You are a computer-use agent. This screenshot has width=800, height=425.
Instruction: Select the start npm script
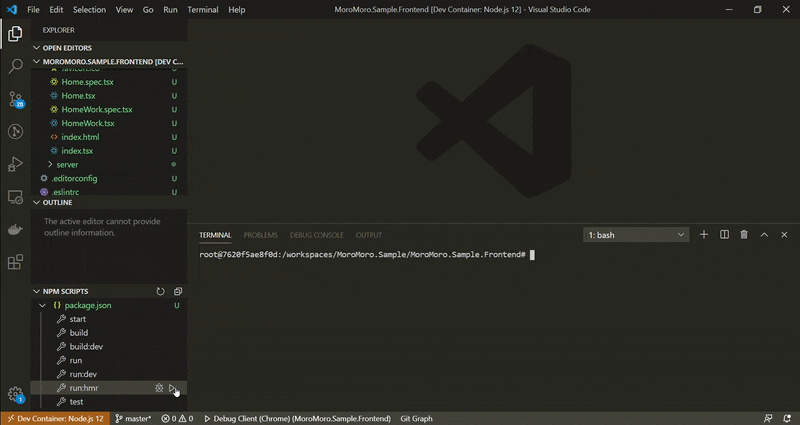tap(109, 319)
